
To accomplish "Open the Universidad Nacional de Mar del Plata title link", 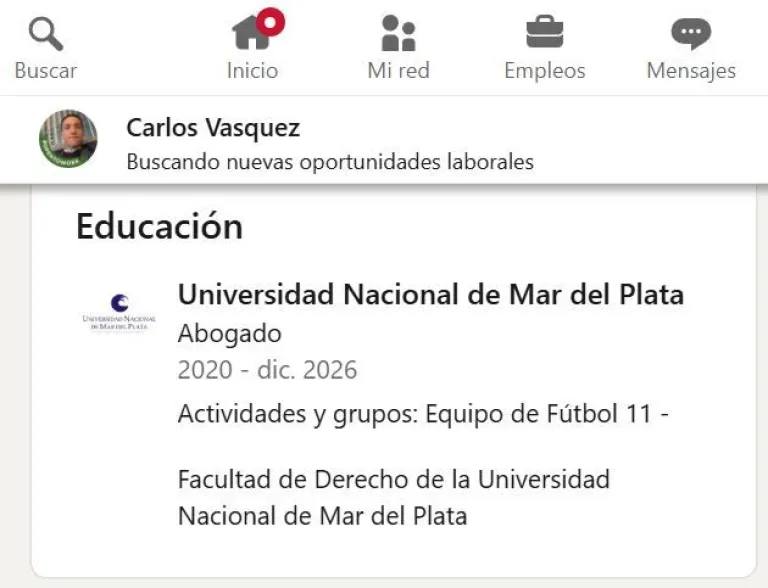I will coord(430,294).
